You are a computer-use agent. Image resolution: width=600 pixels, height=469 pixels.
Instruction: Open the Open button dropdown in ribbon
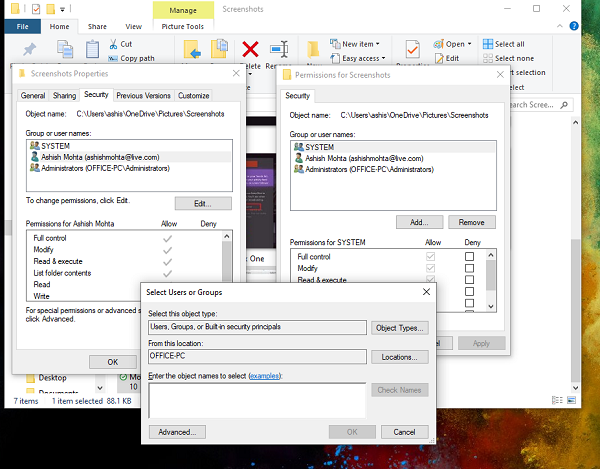pyautogui.click(x=456, y=44)
